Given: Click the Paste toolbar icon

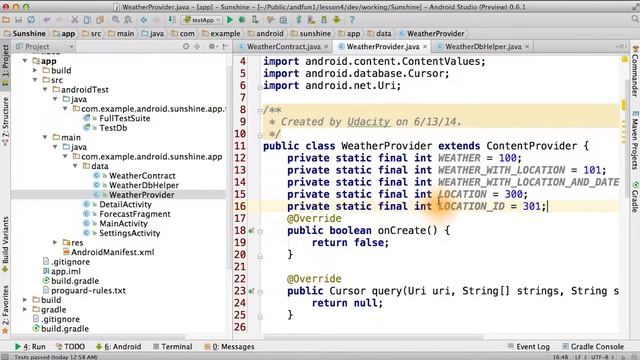Looking at the screenshot, I should [x=100, y=20].
